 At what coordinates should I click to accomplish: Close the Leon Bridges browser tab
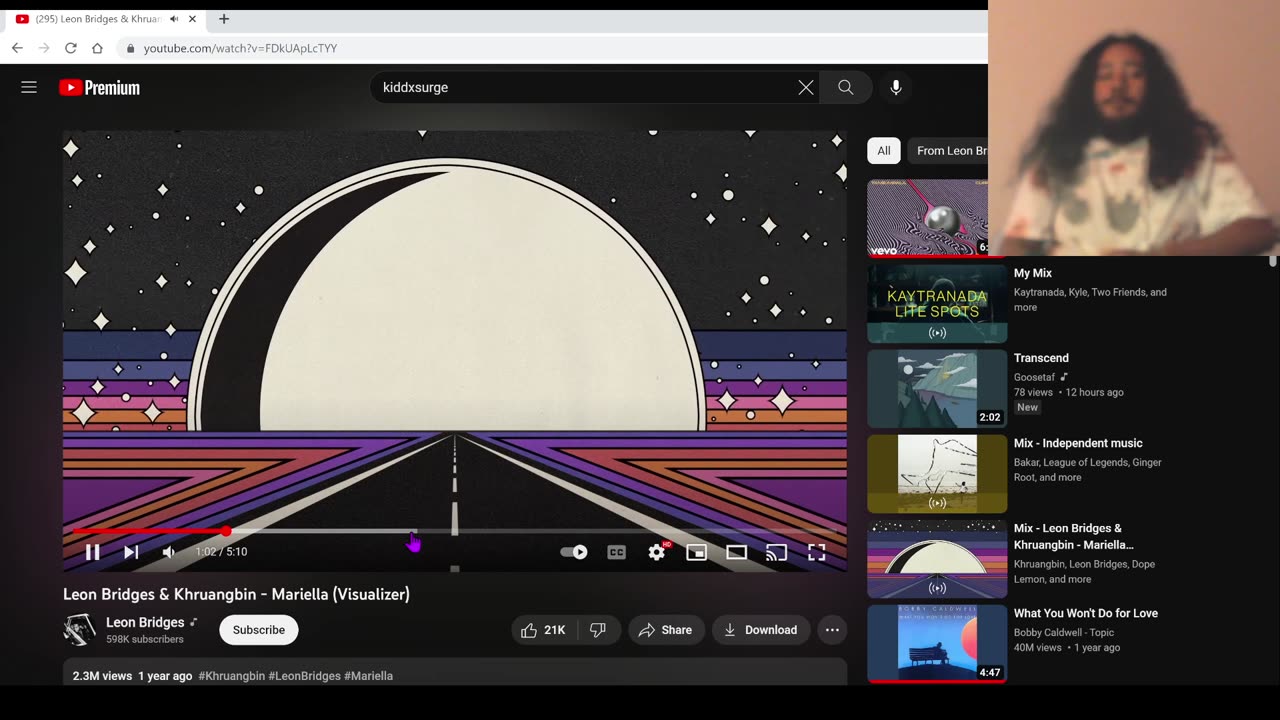pos(192,19)
